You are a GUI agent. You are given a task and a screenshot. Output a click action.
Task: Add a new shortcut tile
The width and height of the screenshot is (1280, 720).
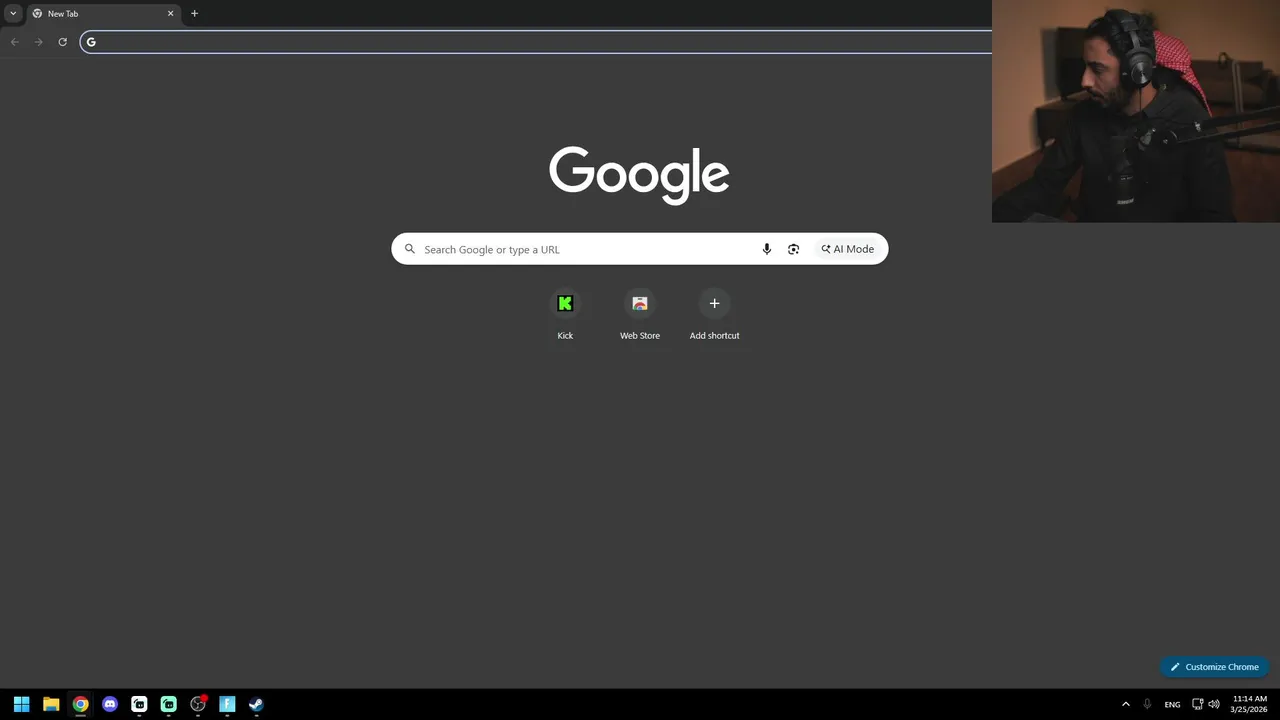tap(714, 315)
